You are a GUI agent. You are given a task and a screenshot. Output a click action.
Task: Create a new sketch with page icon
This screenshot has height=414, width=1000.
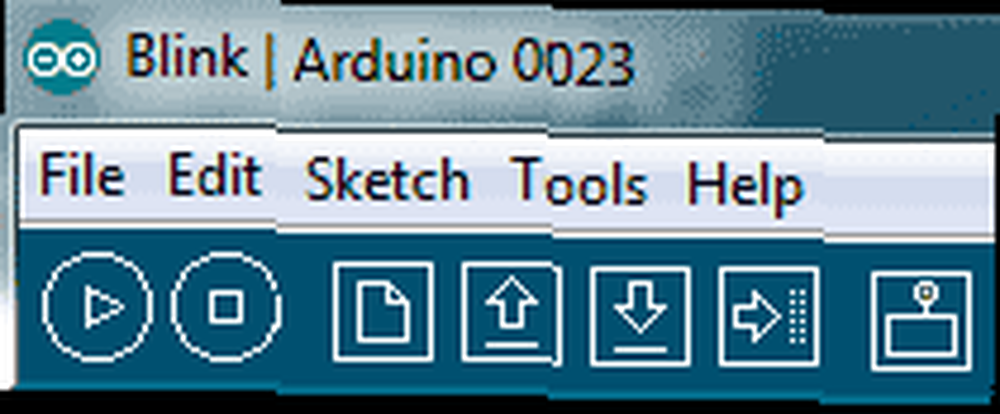pyautogui.click(x=383, y=311)
